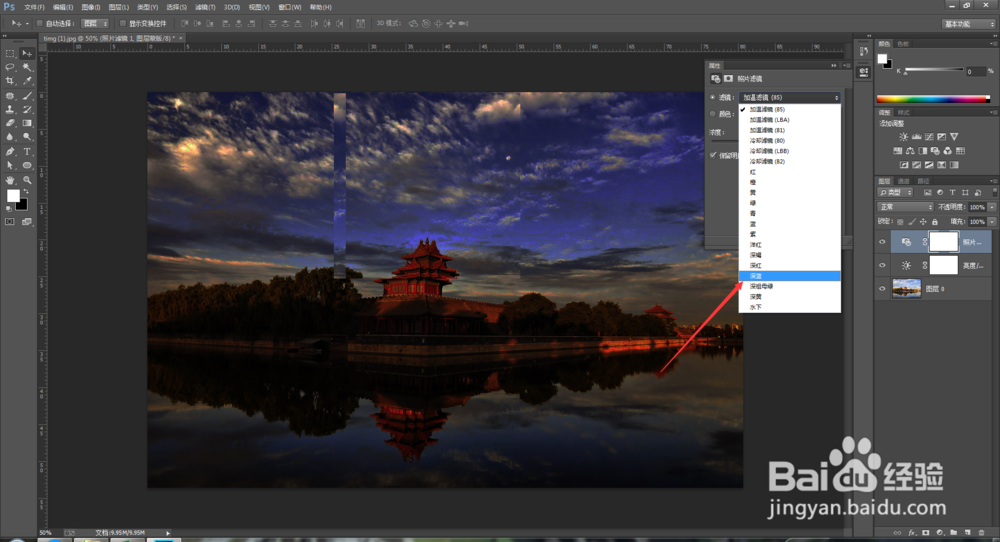Click the layer fx button at panel bottom

911,532
